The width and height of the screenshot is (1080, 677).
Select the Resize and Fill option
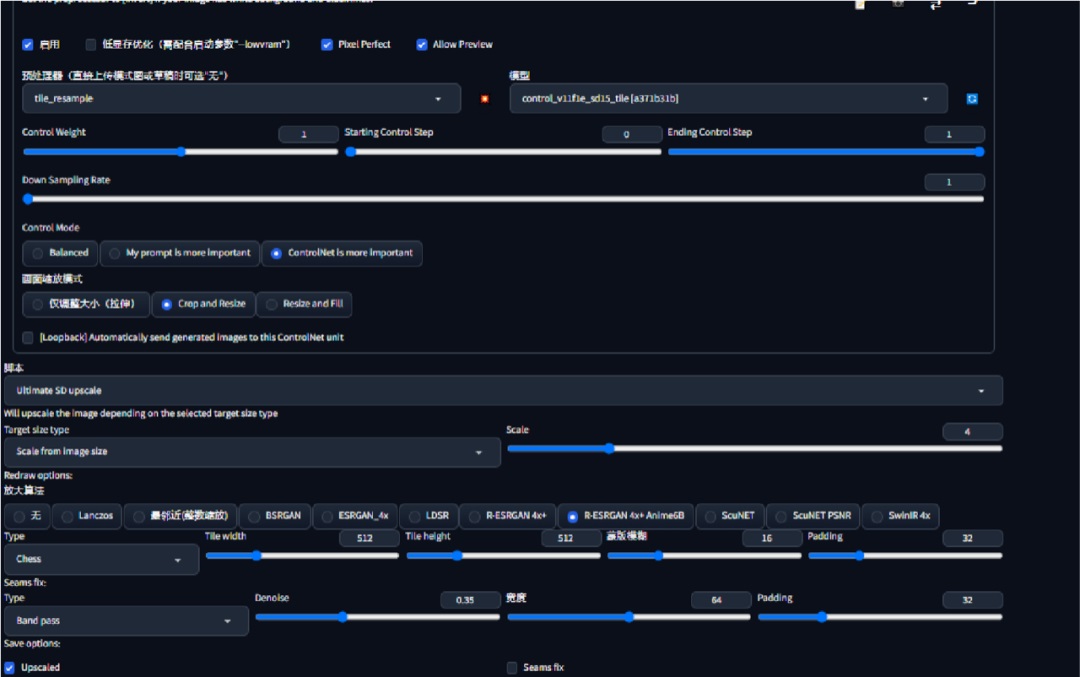[x=304, y=304]
